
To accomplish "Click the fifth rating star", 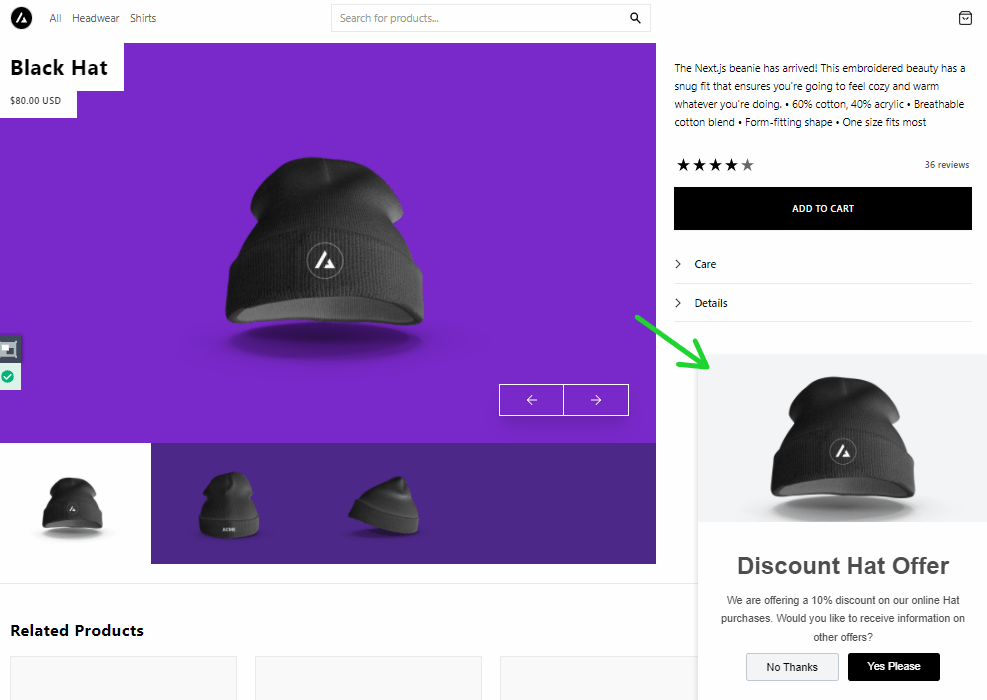I will pos(747,165).
